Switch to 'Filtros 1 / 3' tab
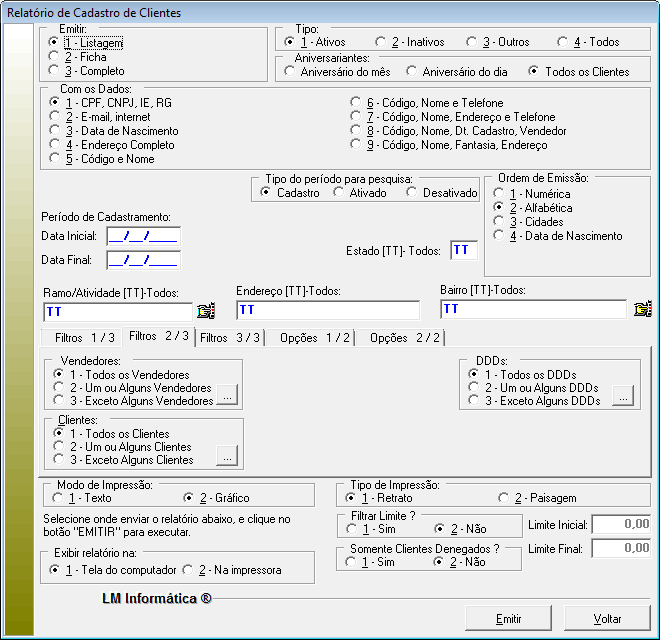 pos(84,338)
